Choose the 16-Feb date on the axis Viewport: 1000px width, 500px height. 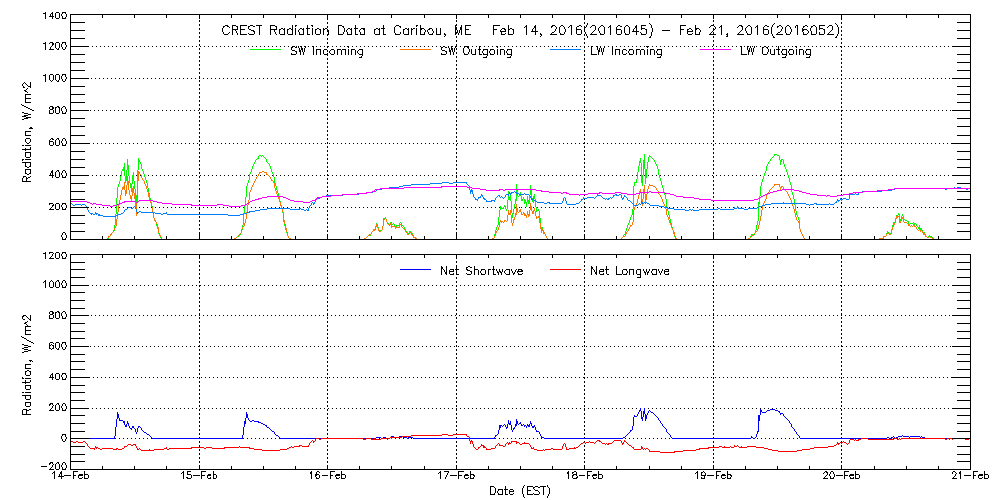click(328, 477)
